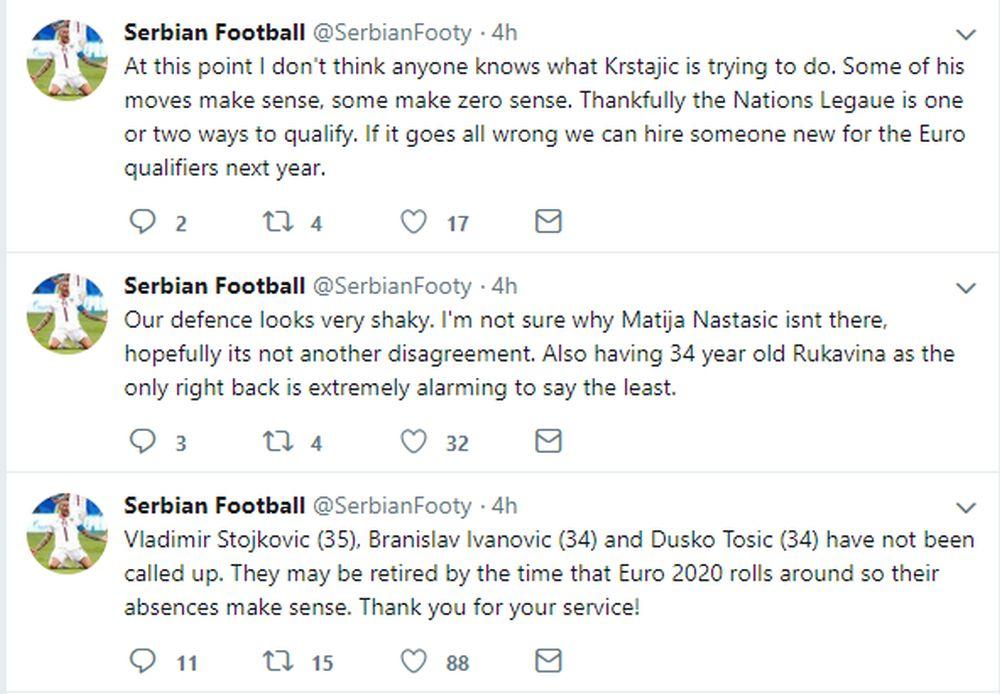Open Serbian Football profile from first tweet
This screenshot has width=1000, height=694.
(214, 32)
